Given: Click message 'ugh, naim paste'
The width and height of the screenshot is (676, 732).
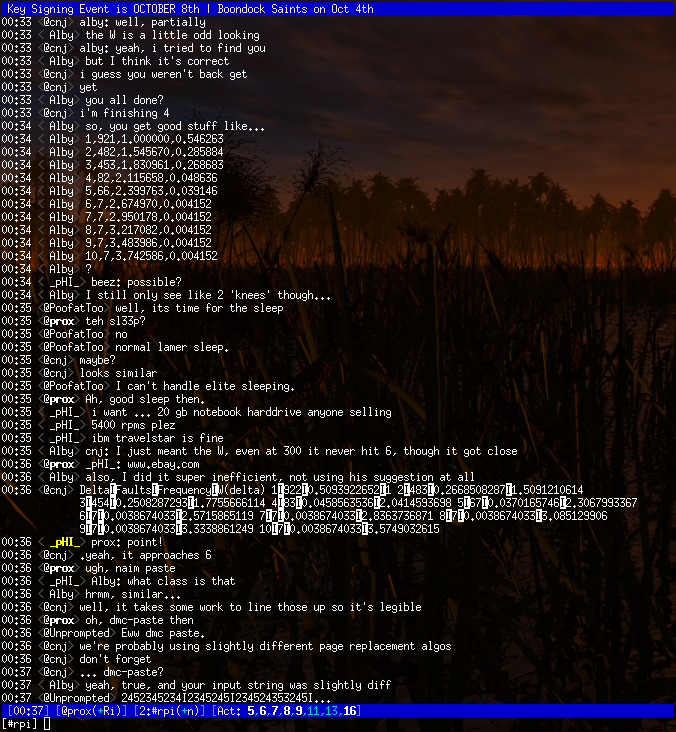Looking at the screenshot, I should [130, 569].
